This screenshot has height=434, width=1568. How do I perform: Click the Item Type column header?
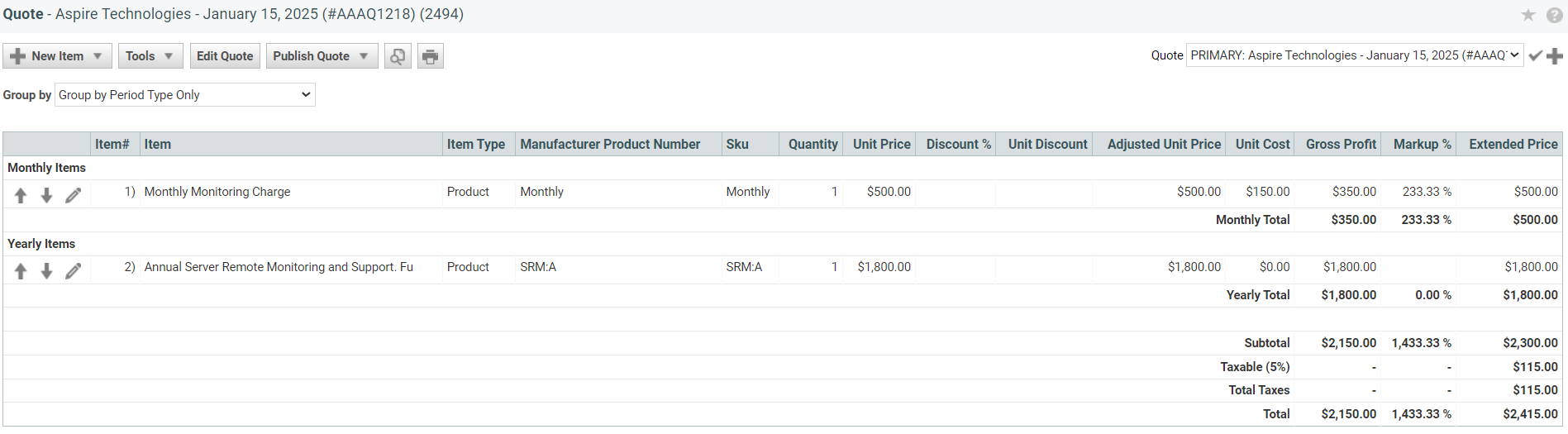(476, 144)
